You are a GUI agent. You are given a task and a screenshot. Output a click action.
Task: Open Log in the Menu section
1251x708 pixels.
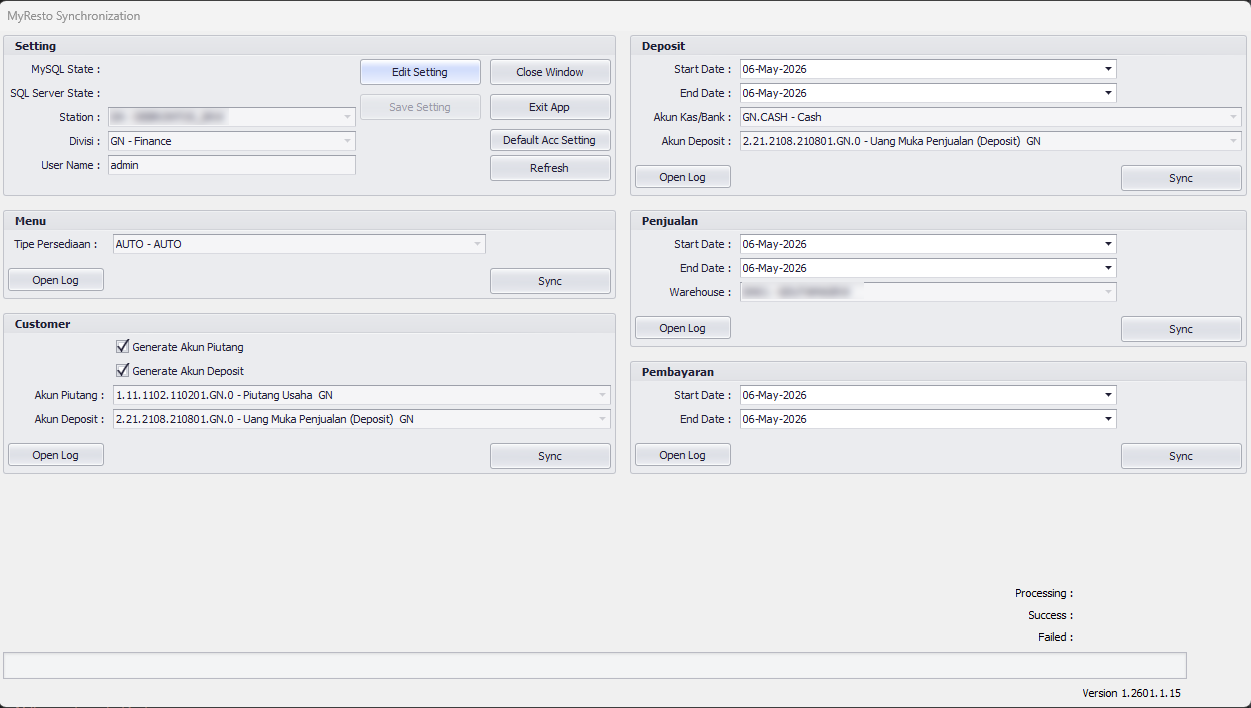click(56, 280)
